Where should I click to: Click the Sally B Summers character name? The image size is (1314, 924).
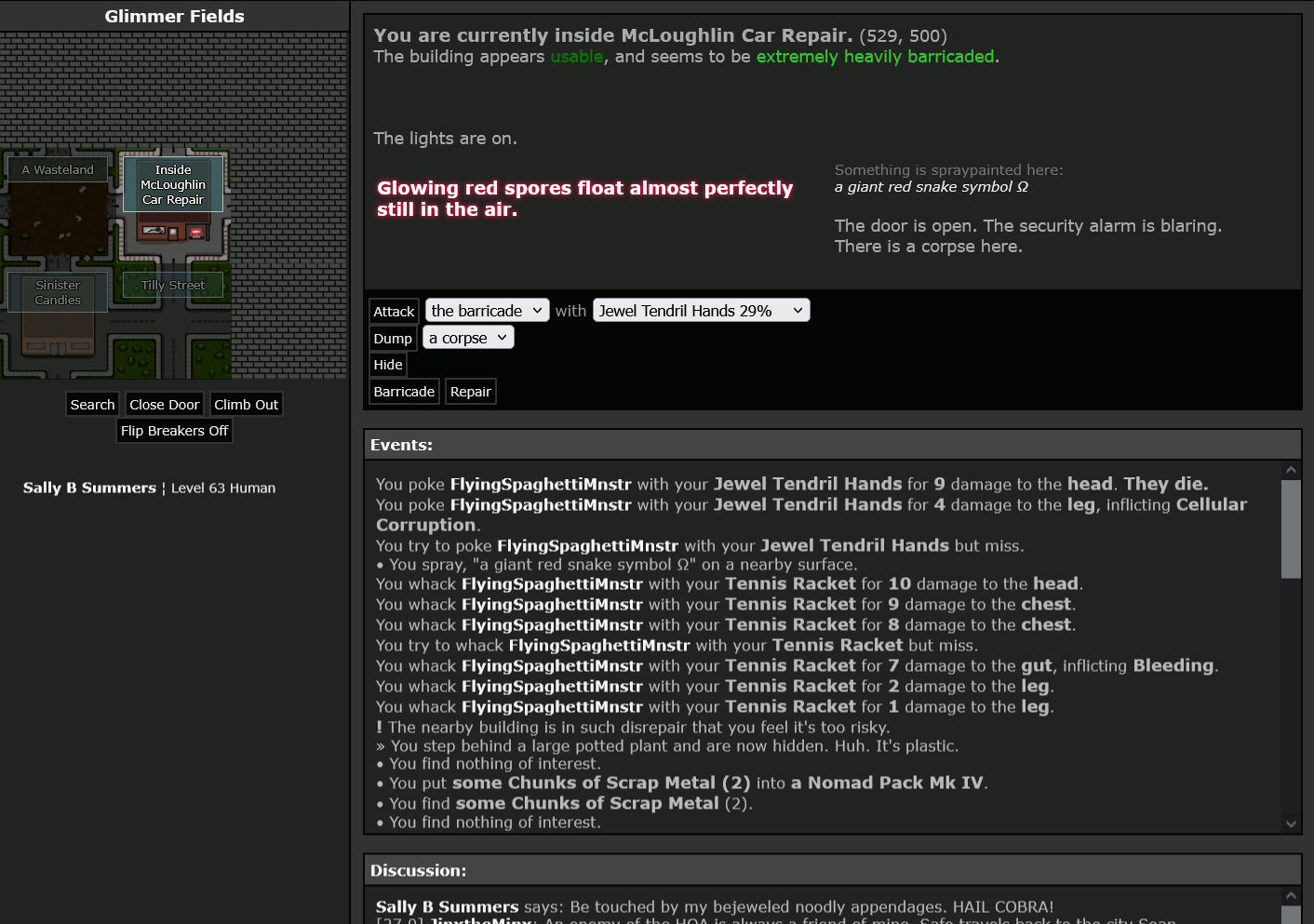pyautogui.click(x=89, y=488)
